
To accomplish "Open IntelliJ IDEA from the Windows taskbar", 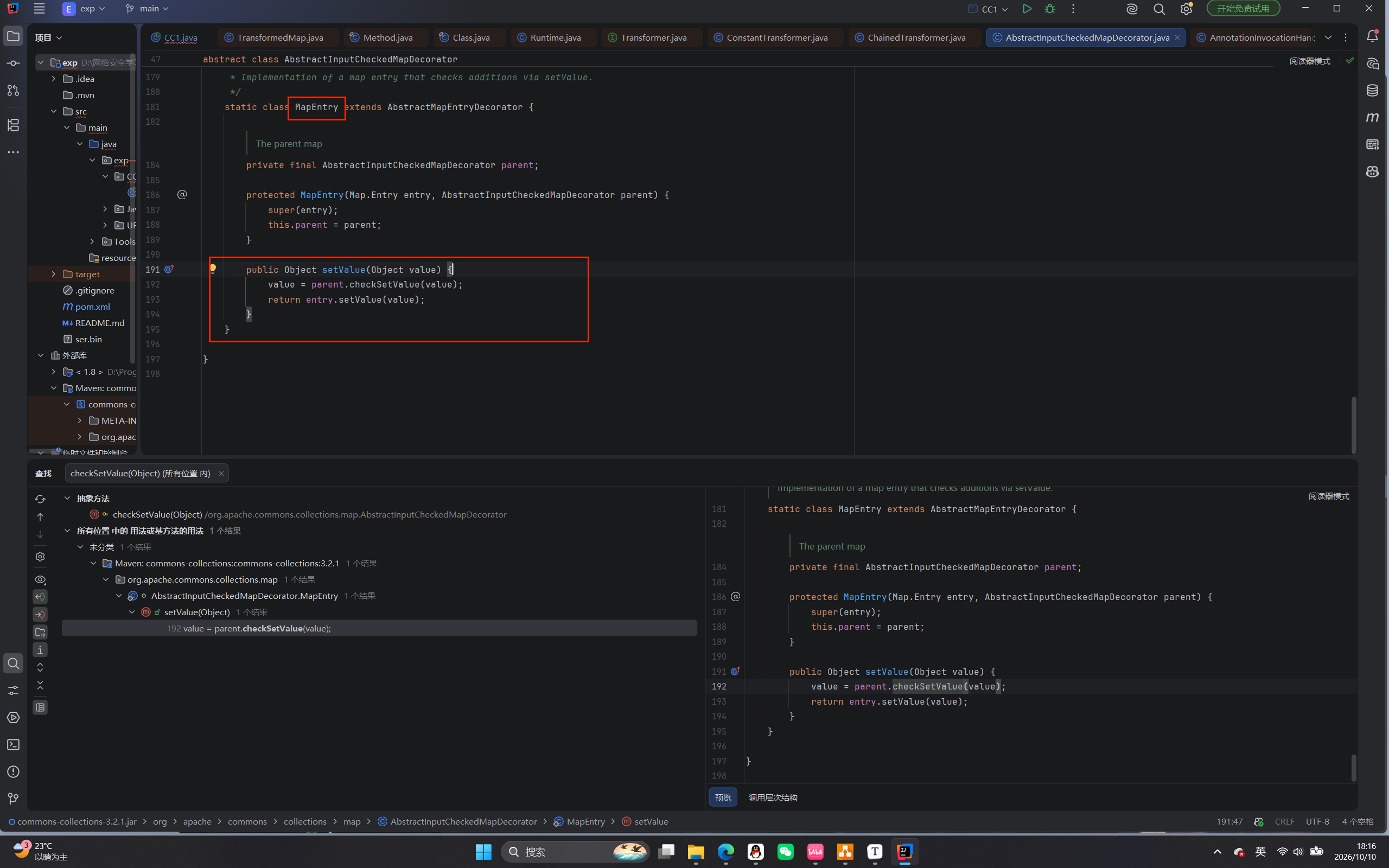I will (905, 851).
